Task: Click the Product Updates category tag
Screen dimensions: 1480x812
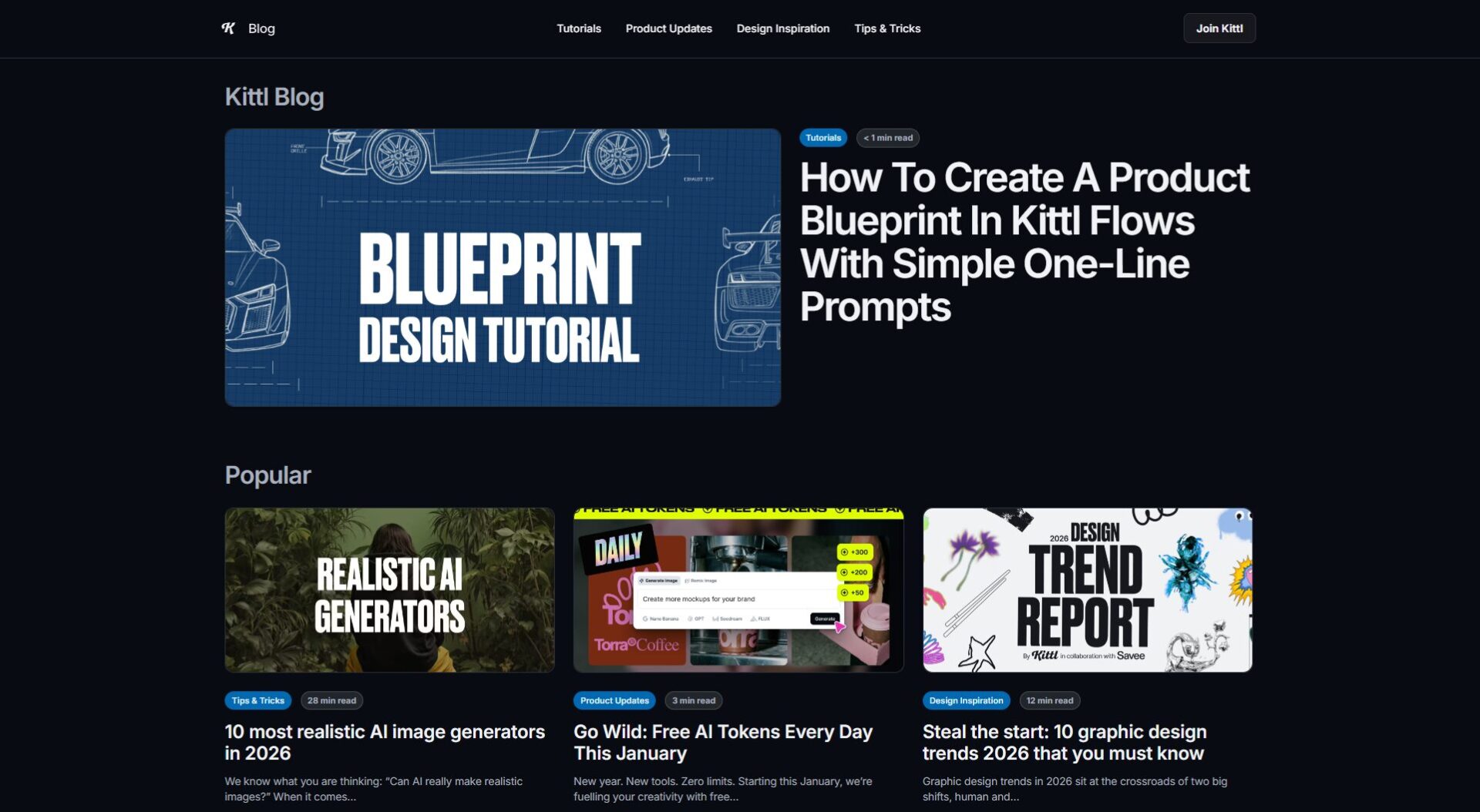Action: click(614, 700)
